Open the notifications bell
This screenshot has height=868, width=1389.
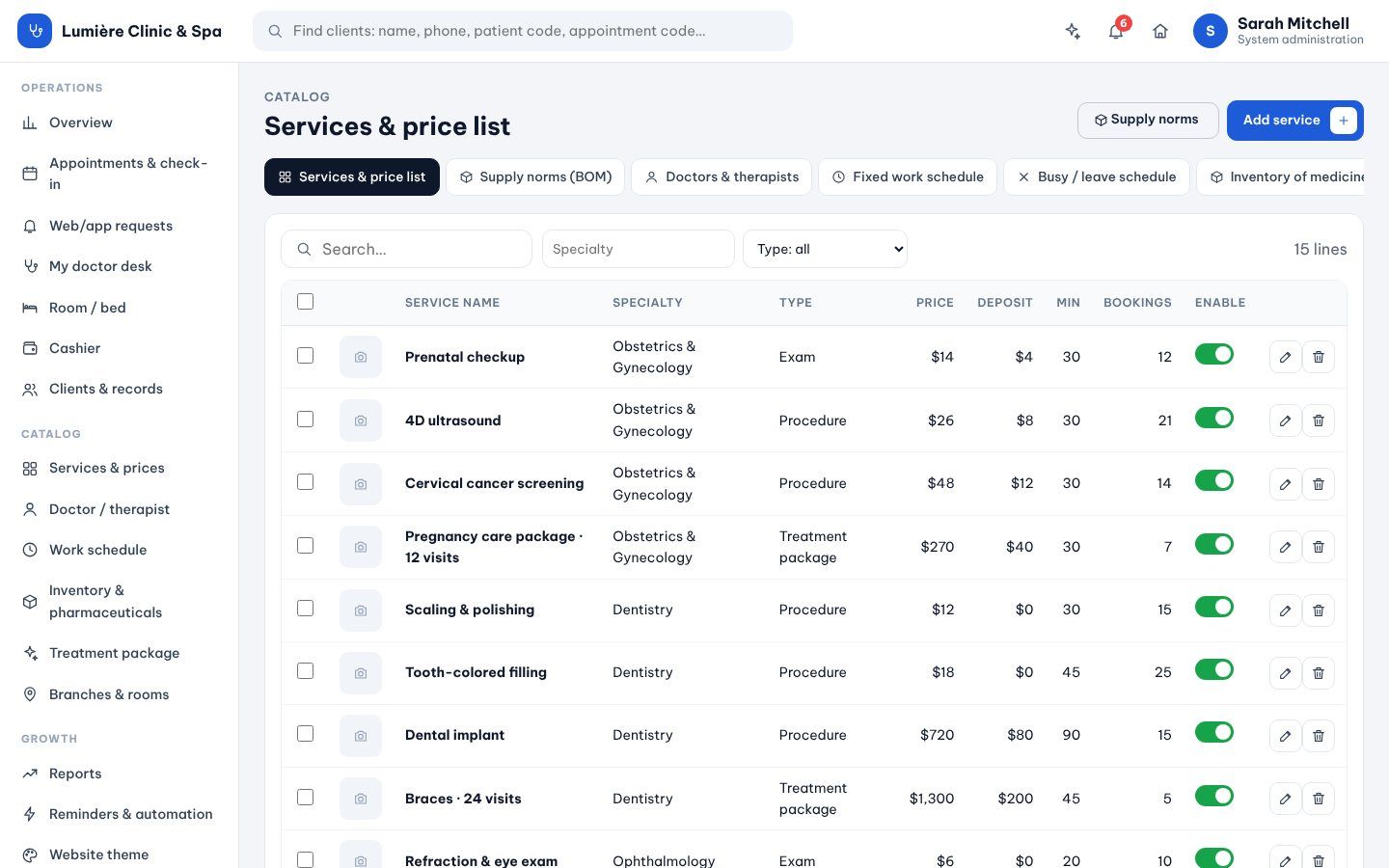coord(1116,31)
